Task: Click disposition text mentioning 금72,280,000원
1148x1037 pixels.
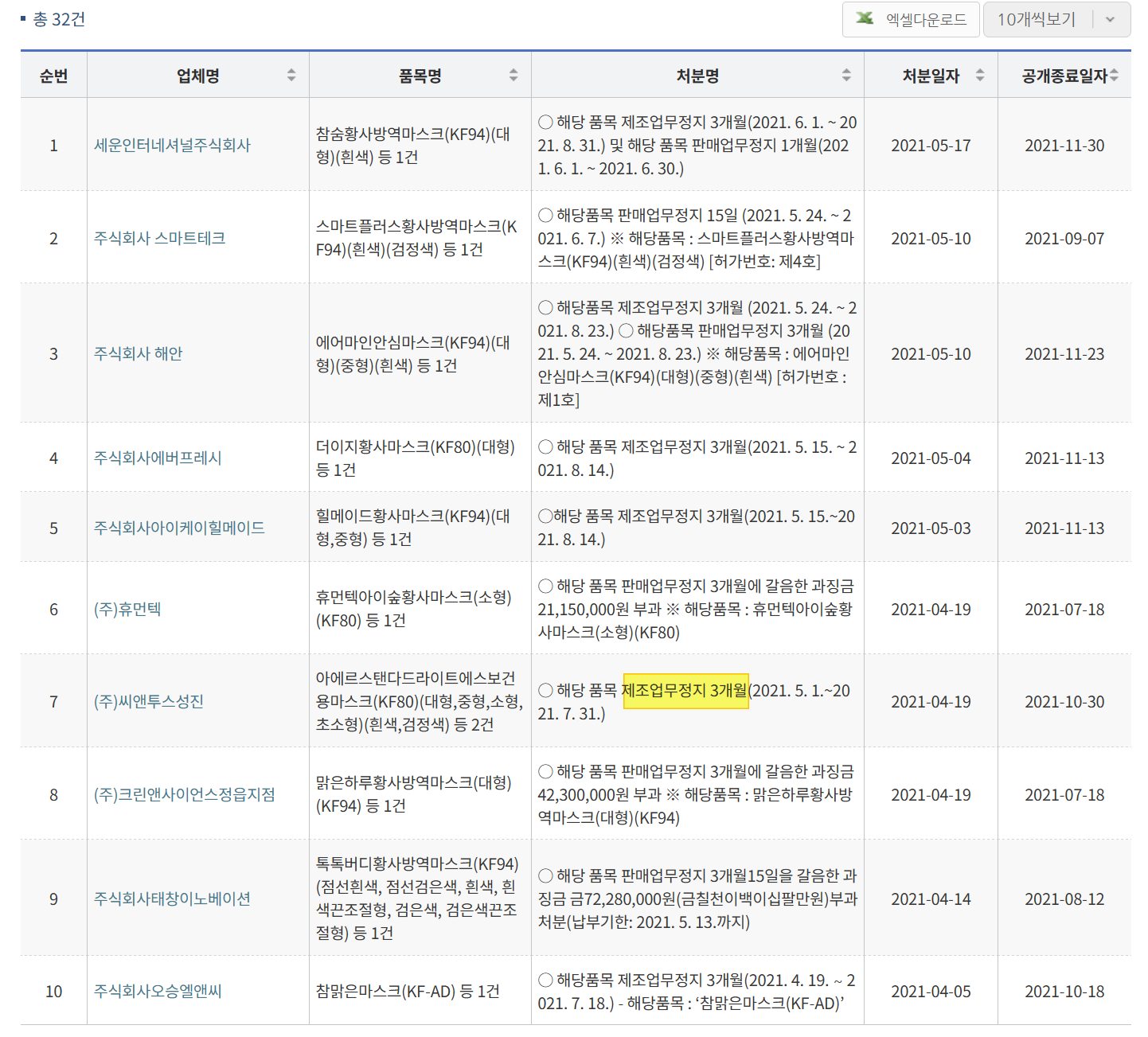Action: pos(697,899)
